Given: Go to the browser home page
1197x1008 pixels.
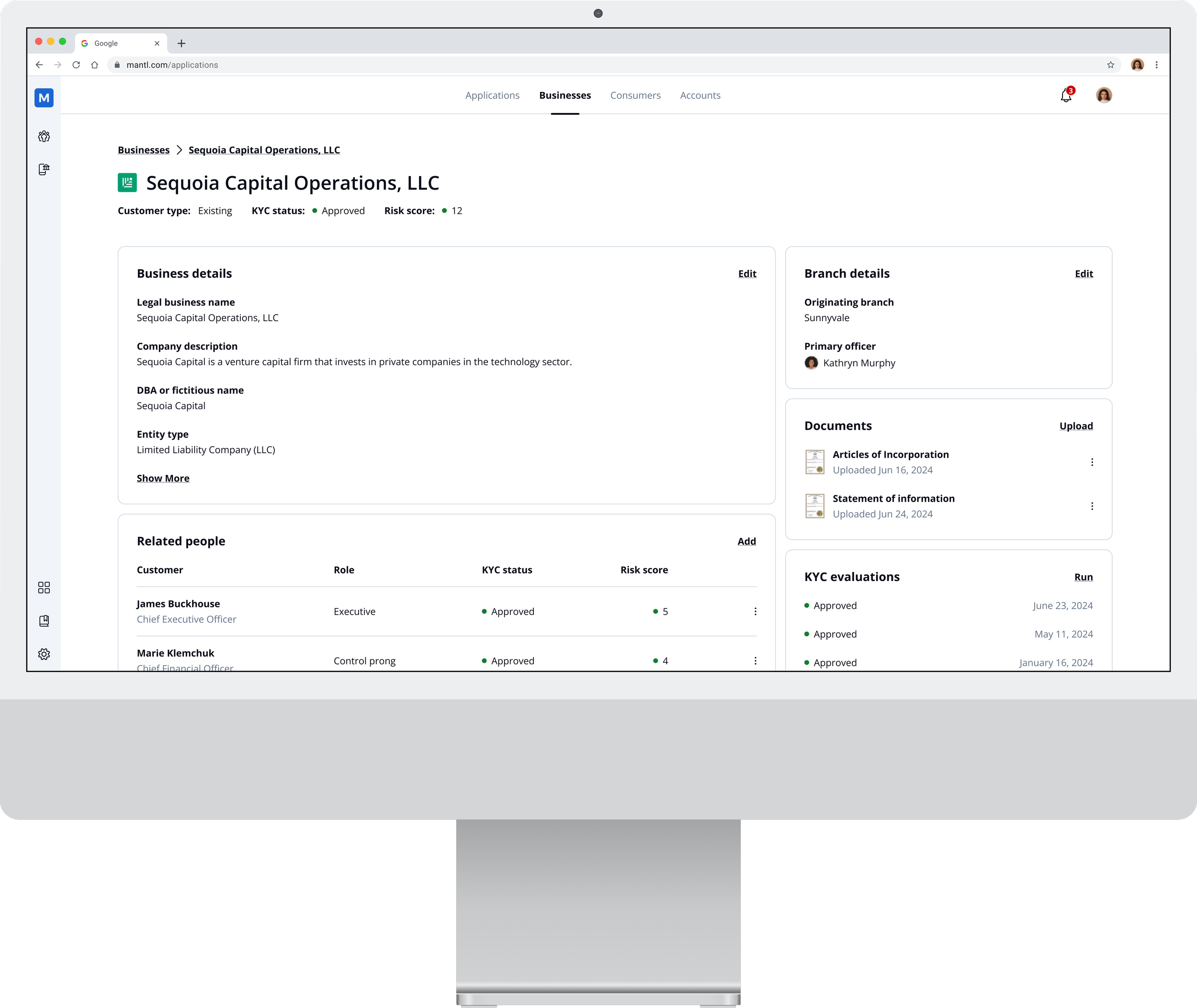Looking at the screenshot, I should tap(95, 65).
